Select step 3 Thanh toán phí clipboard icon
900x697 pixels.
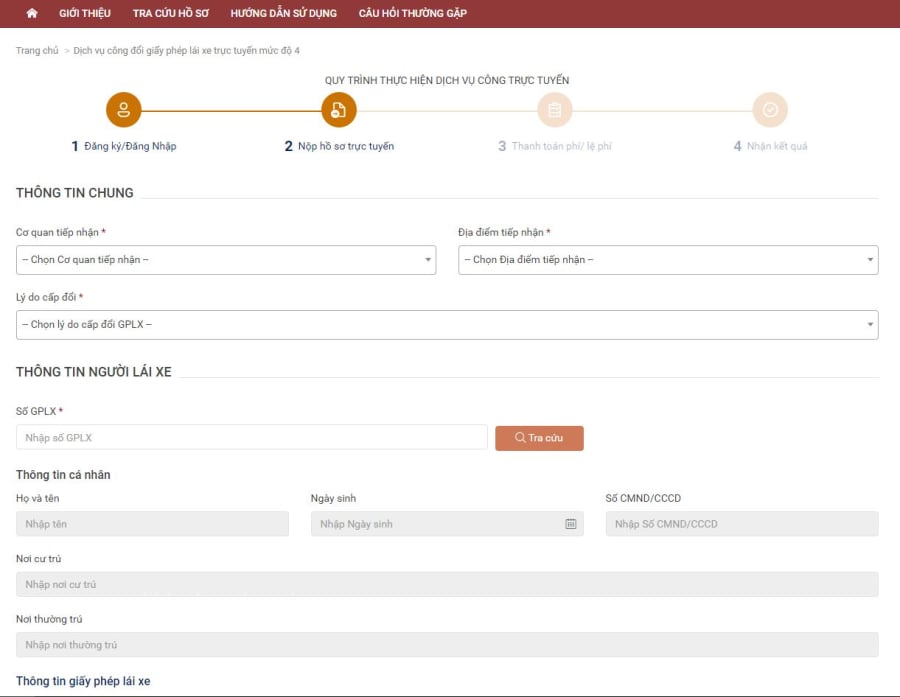554,110
